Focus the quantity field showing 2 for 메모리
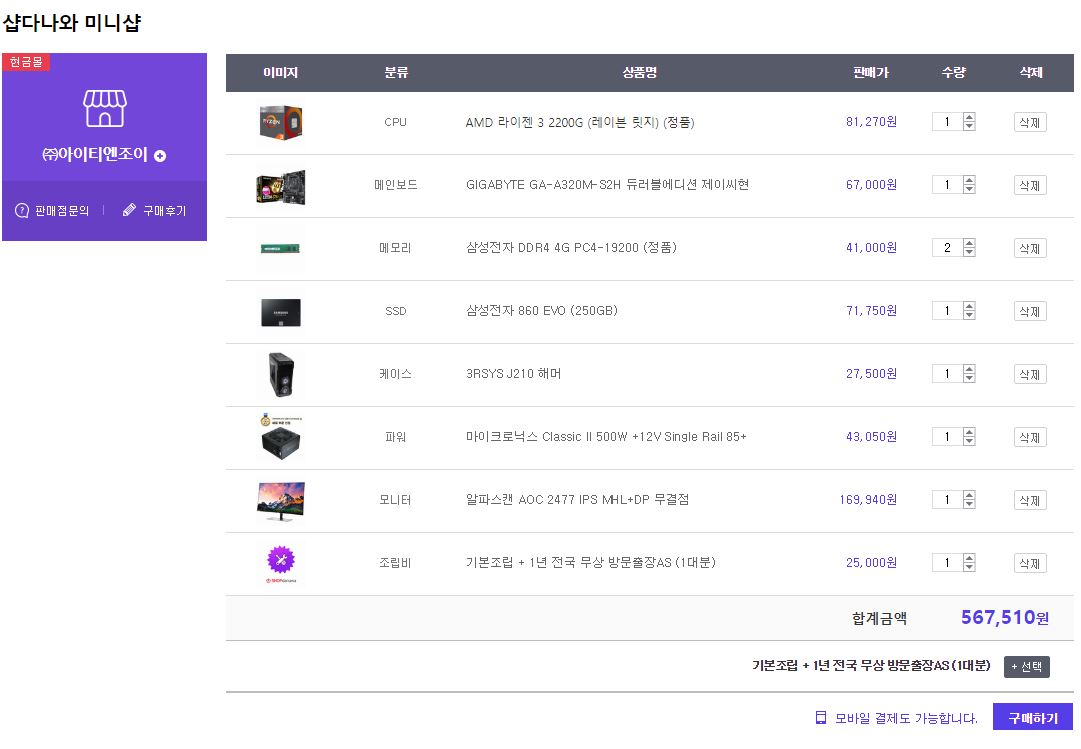The width and height of the screenshot is (1081, 749). click(947, 248)
